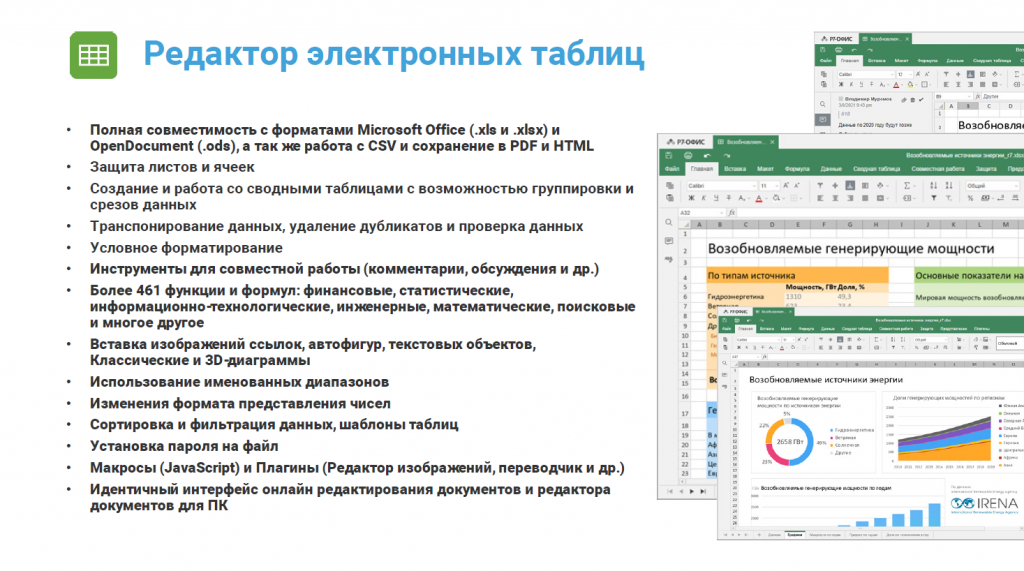Select column E header in middle window
This screenshot has width=1024, height=571.
coord(797,224)
